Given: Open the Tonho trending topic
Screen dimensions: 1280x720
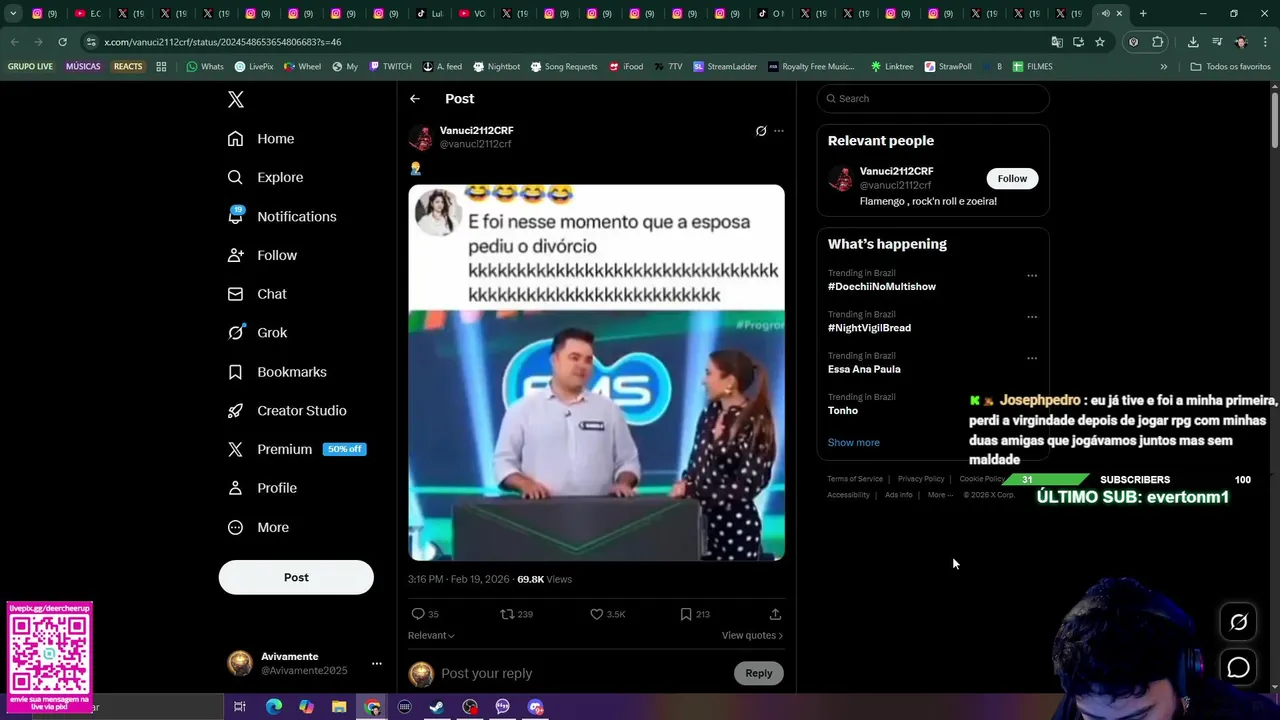Looking at the screenshot, I should point(843,411).
